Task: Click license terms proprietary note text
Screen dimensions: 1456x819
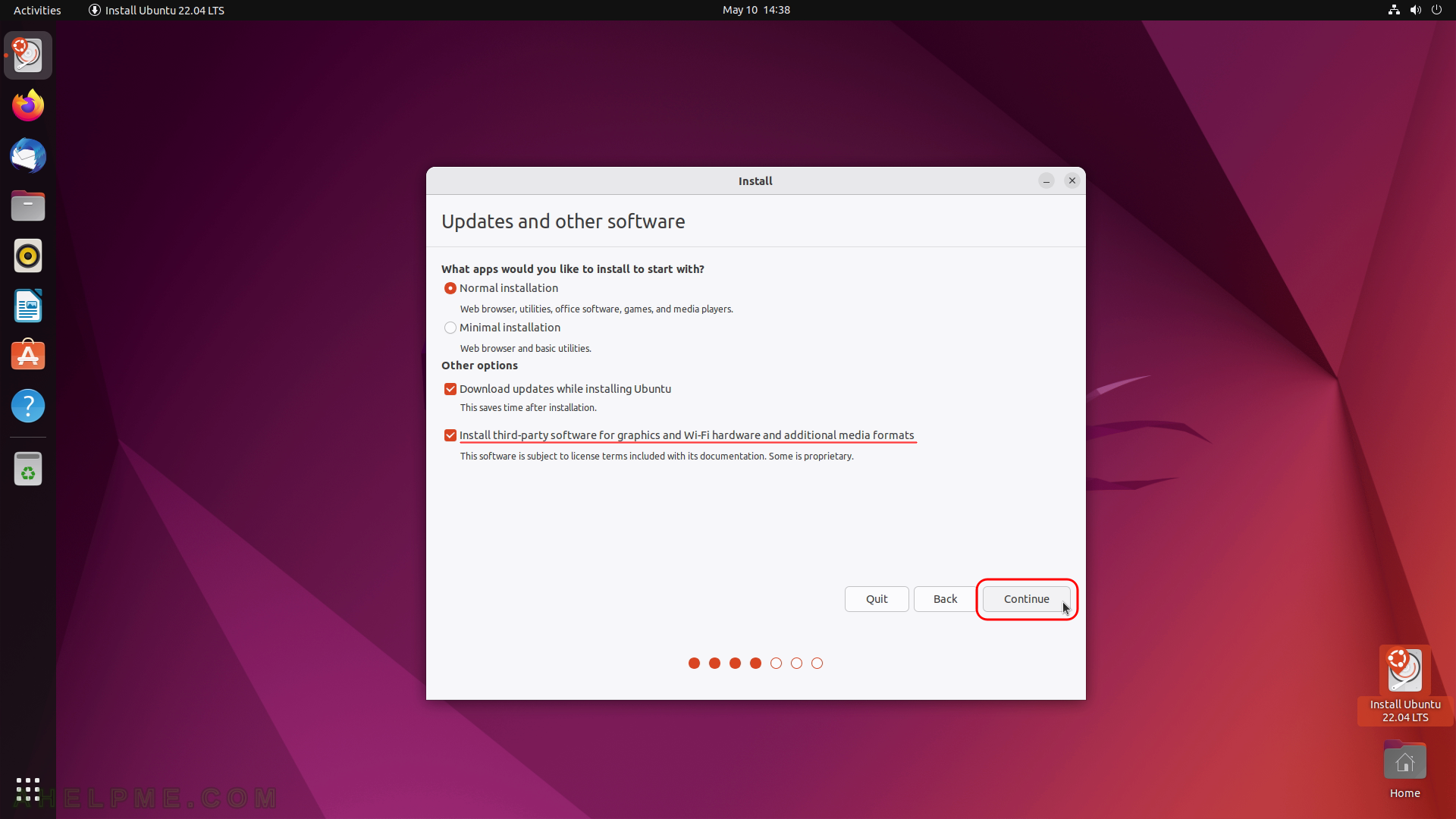Action: (657, 457)
